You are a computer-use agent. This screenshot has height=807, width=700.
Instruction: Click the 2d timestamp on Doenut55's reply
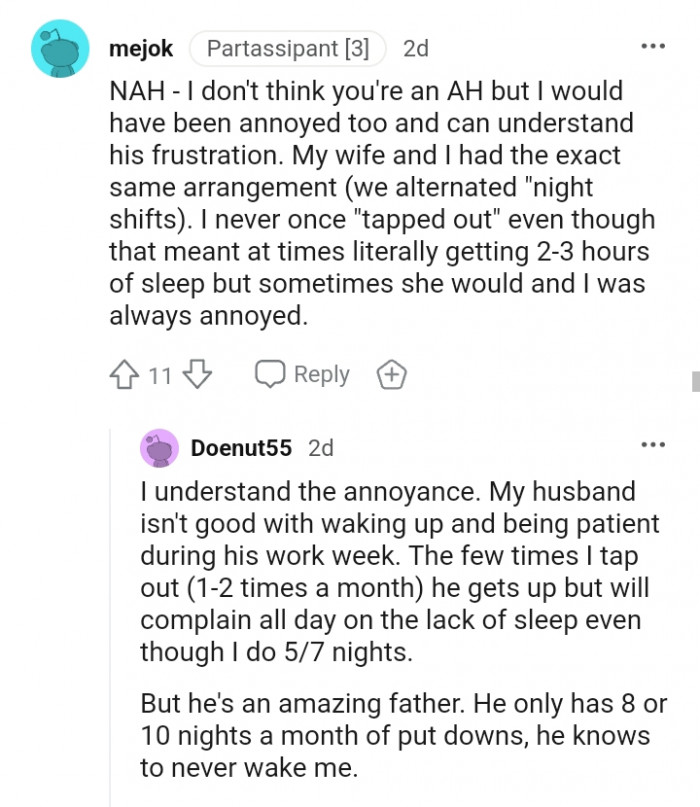click(x=321, y=448)
